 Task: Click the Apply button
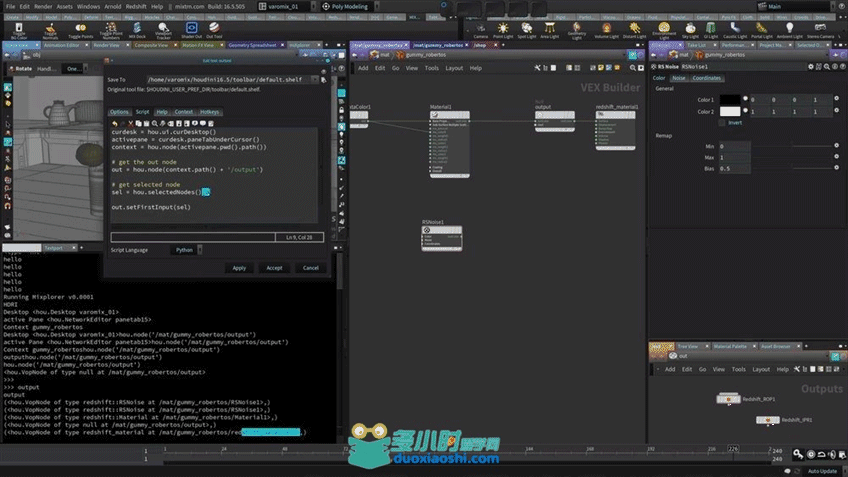coord(239,268)
